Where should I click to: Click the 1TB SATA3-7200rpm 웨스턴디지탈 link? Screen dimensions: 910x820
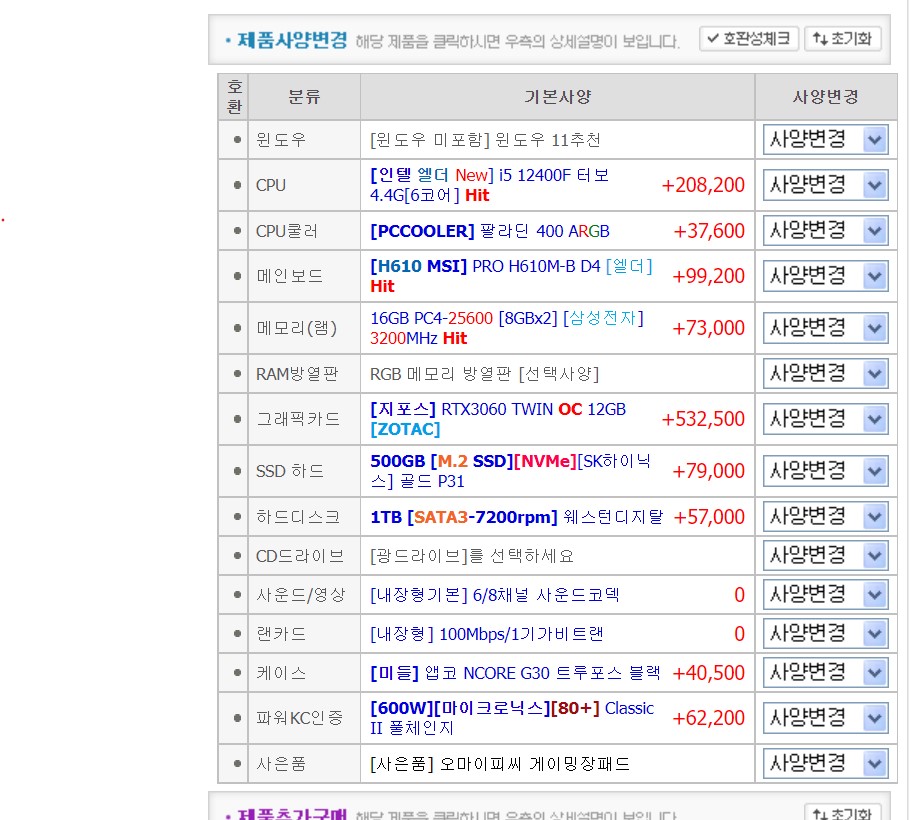pyautogui.click(x=517, y=516)
